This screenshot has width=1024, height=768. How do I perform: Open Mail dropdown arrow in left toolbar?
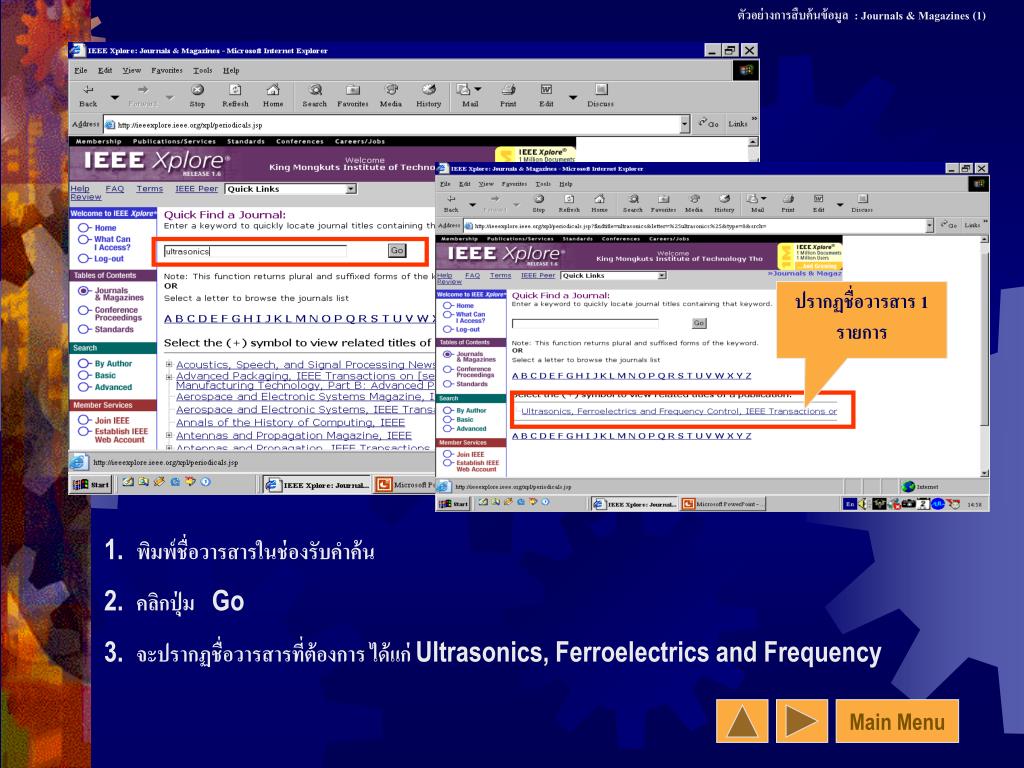(478, 89)
